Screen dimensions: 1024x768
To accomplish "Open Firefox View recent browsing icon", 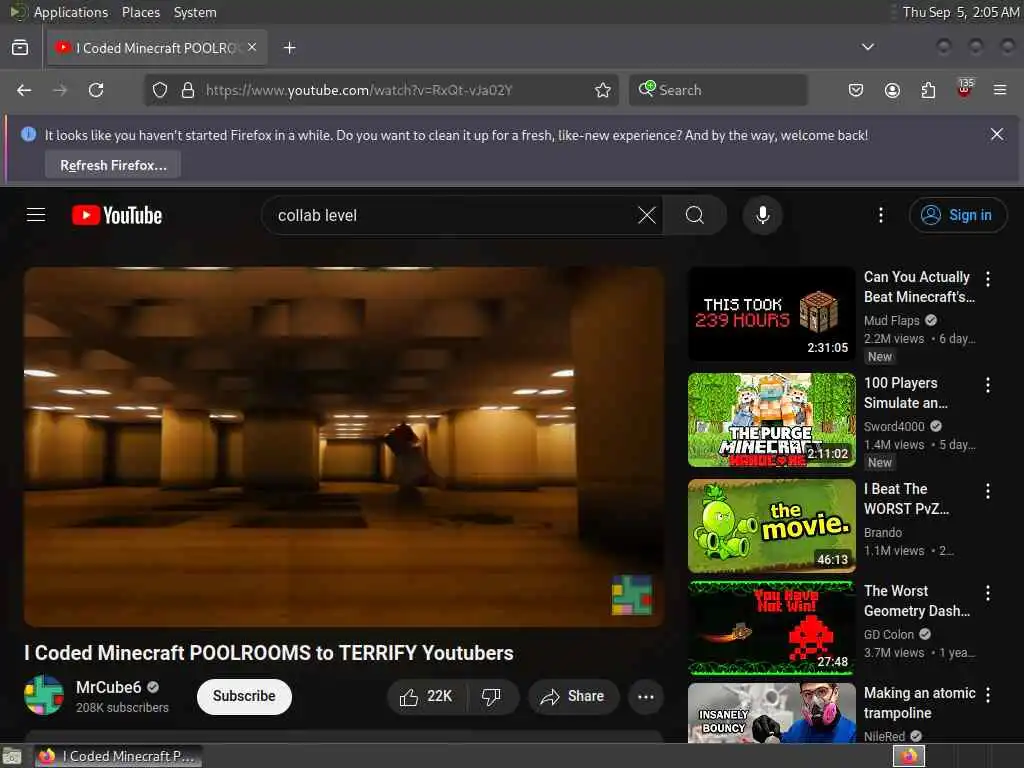I will pyautogui.click(x=20, y=47).
